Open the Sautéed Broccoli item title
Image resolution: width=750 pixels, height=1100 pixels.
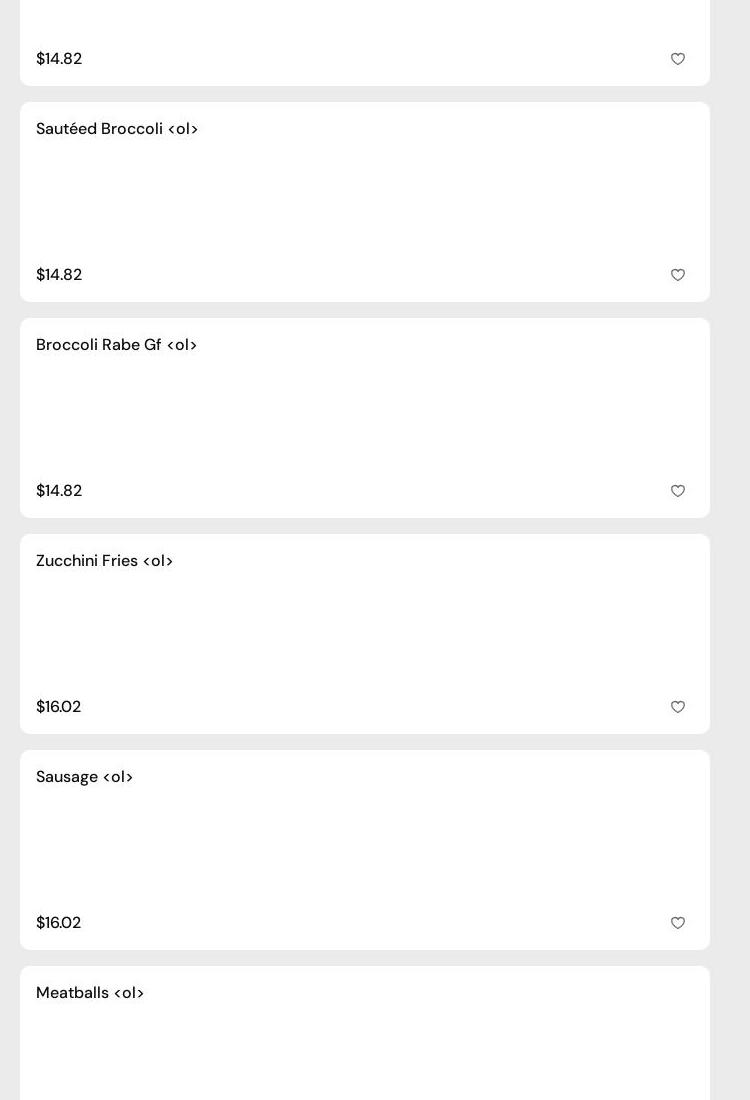[x=117, y=129]
